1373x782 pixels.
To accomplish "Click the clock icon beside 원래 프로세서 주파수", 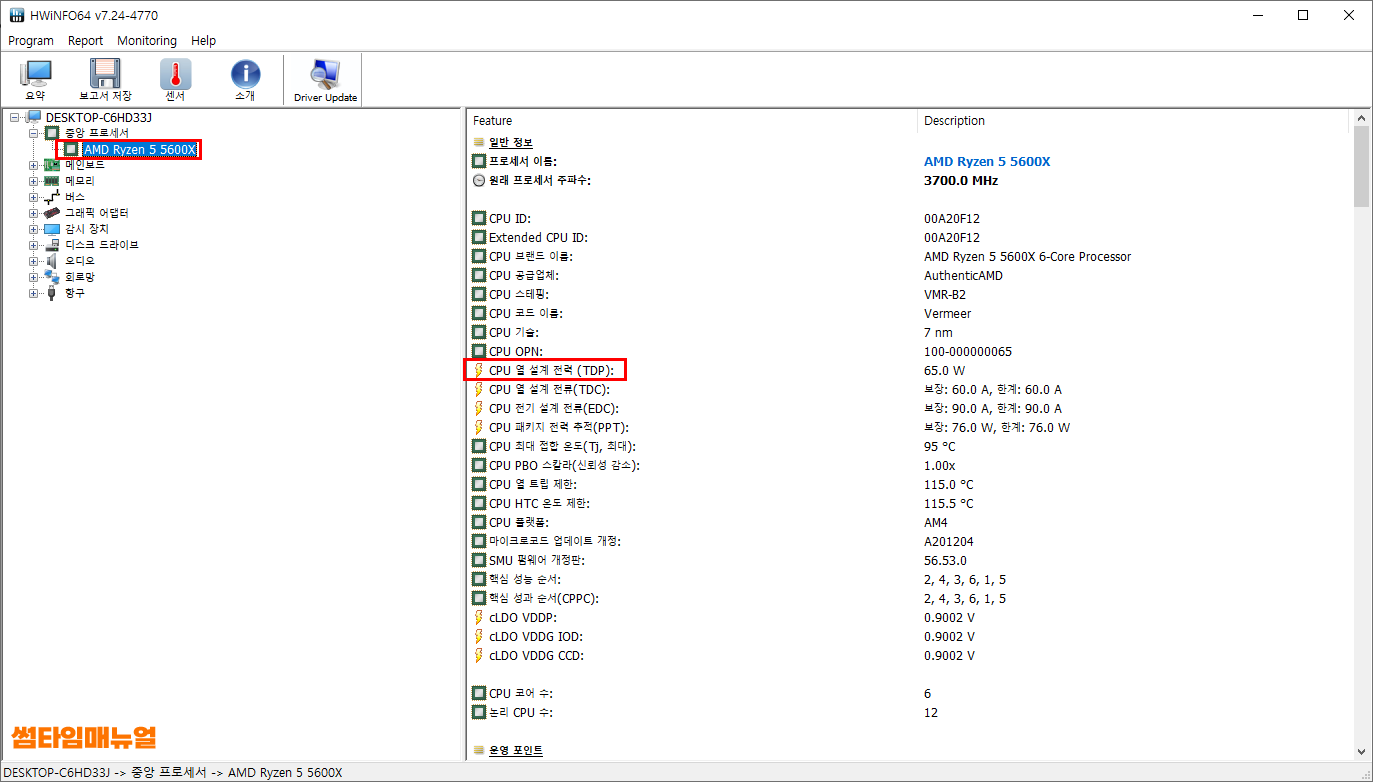I will pyautogui.click(x=479, y=180).
